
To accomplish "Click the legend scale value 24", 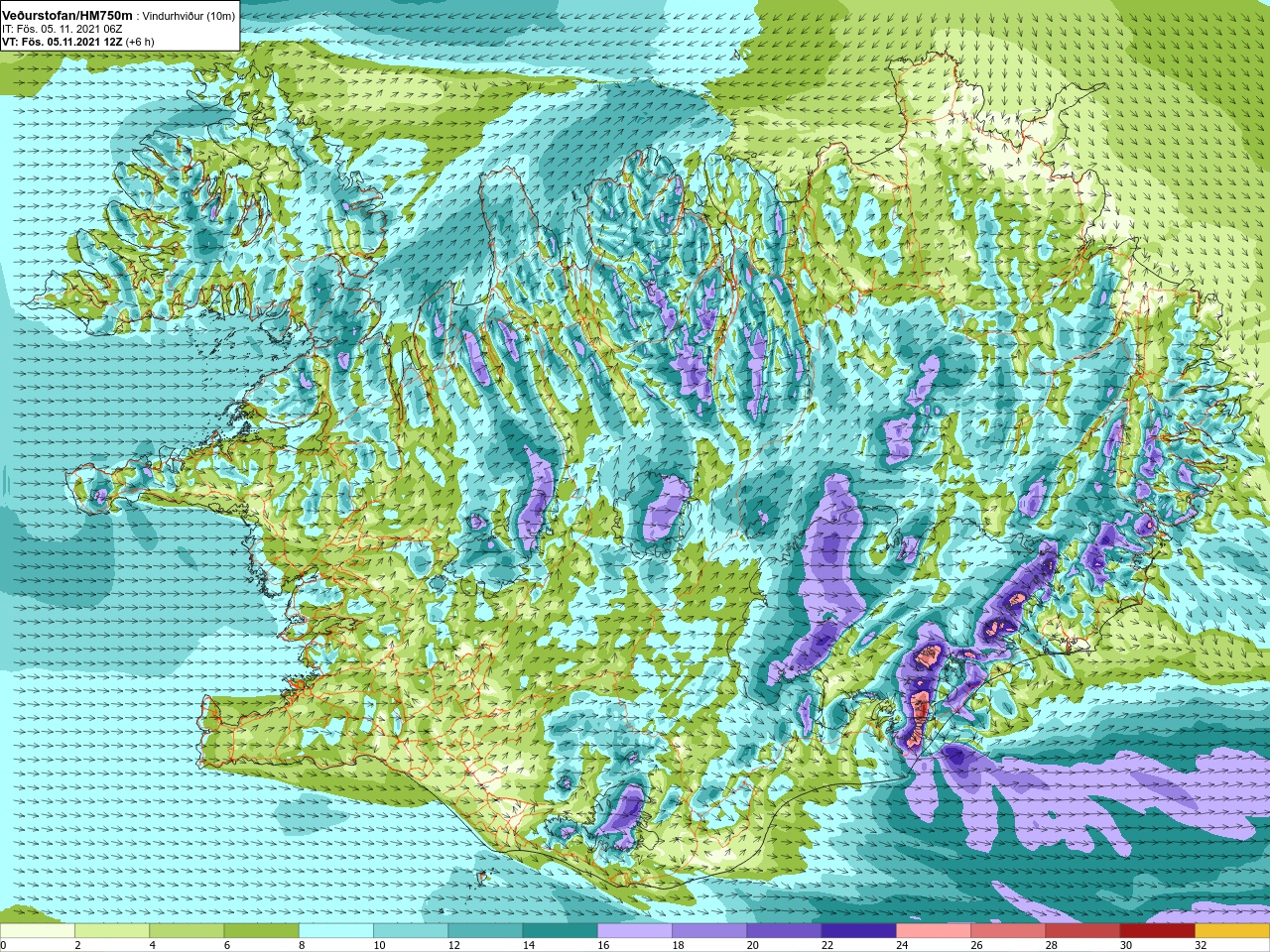I will click(902, 945).
